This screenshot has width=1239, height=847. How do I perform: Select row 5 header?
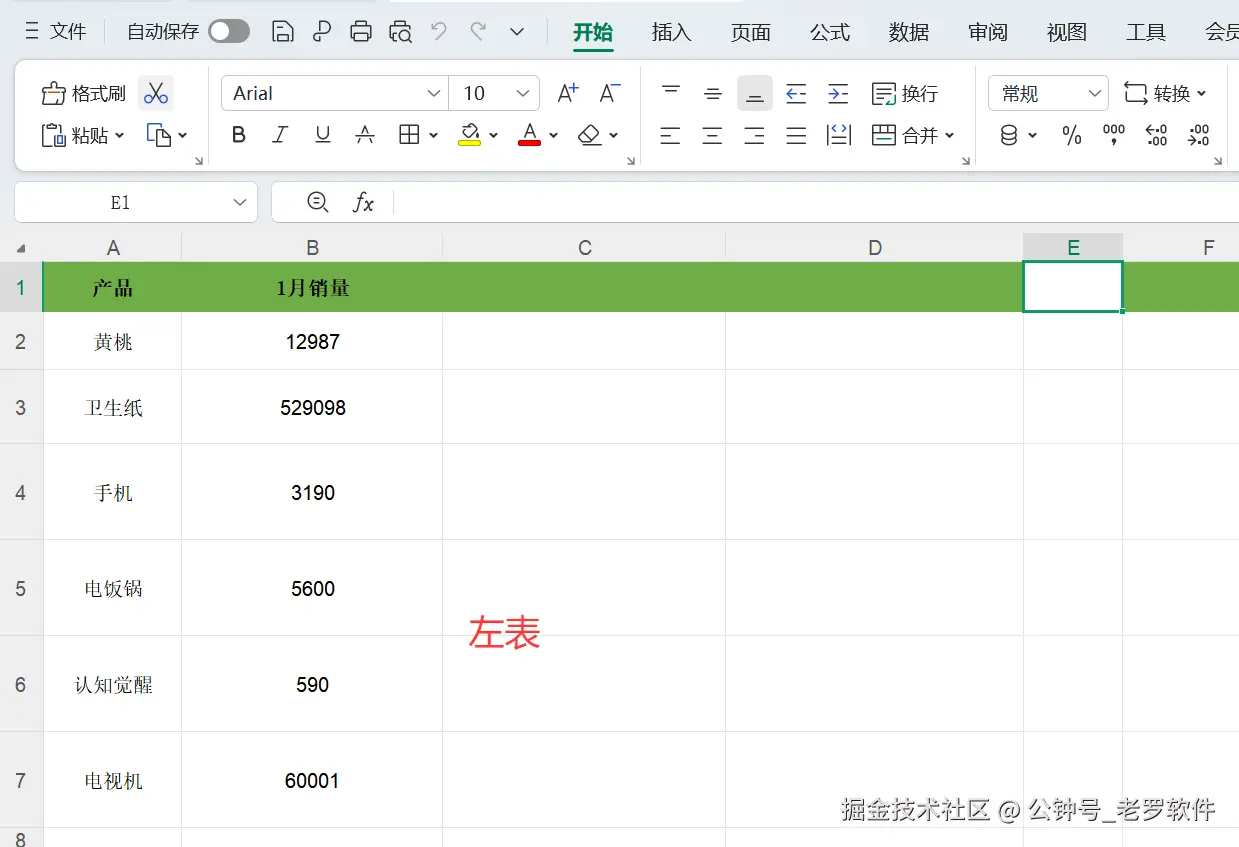coord(21,588)
